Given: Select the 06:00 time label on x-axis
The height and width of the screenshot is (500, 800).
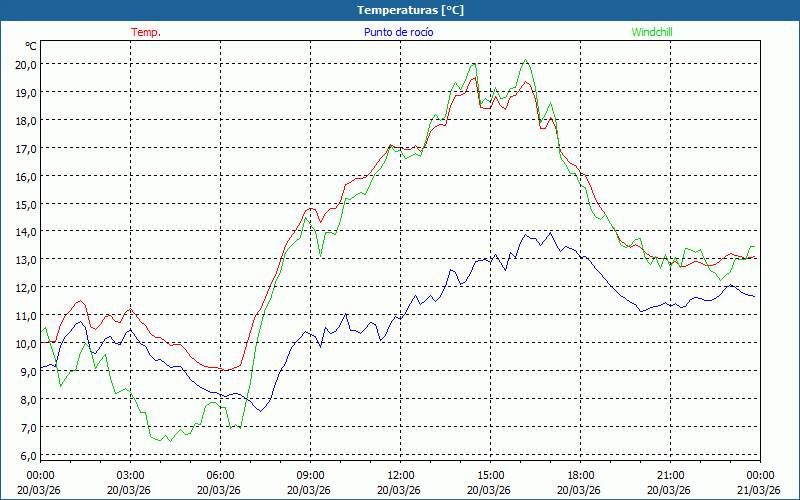Looking at the screenshot, I should click(220, 475).
